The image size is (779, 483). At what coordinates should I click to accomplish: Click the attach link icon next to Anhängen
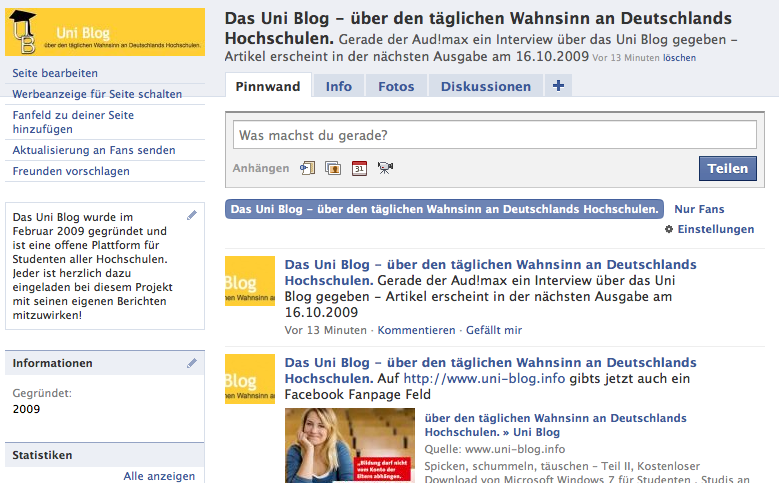(x=308, y=168)
